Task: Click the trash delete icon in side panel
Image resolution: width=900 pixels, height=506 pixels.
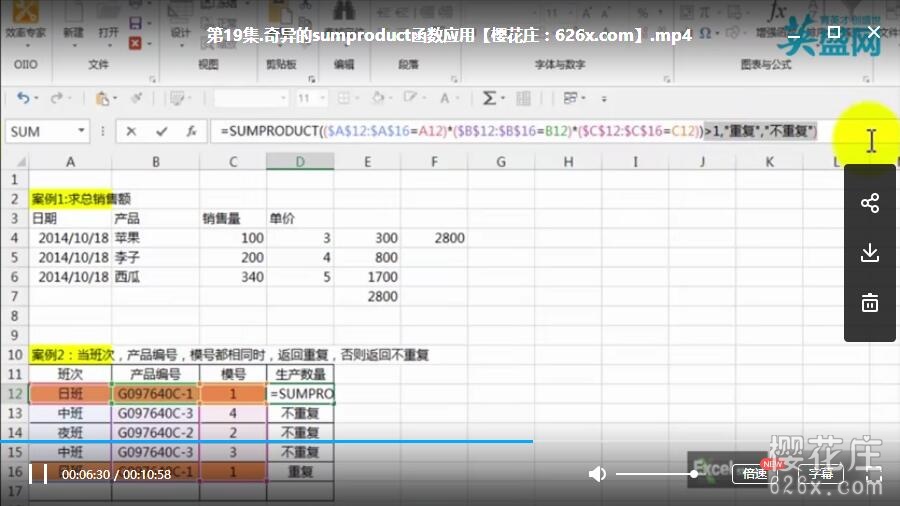Action: (x=870, y=302)
